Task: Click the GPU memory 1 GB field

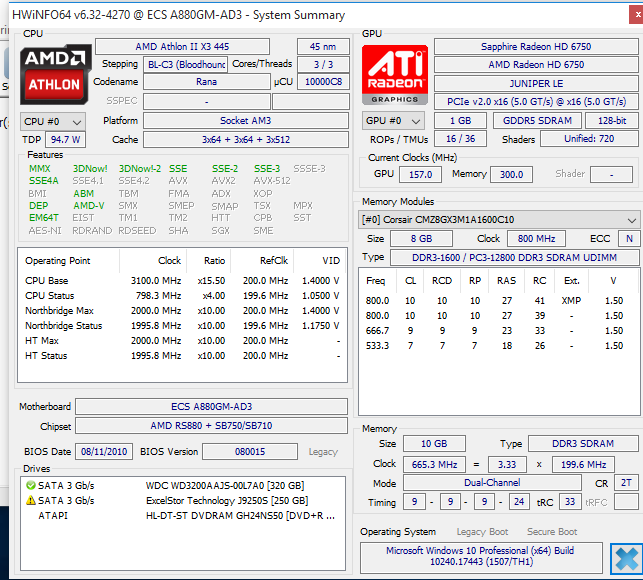Action: click(460, 121)
